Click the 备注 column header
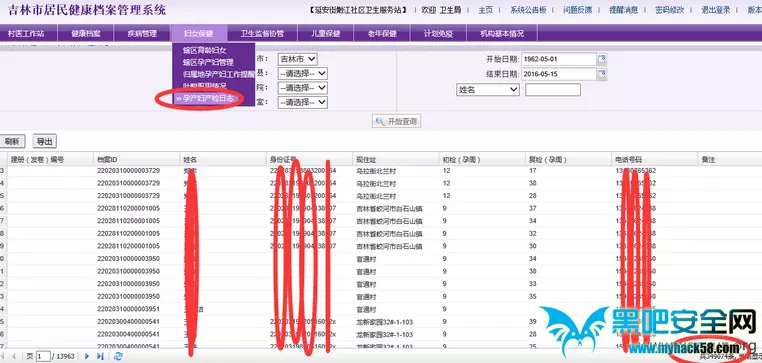Screen dimensions: 762x363 coord(730,159)
